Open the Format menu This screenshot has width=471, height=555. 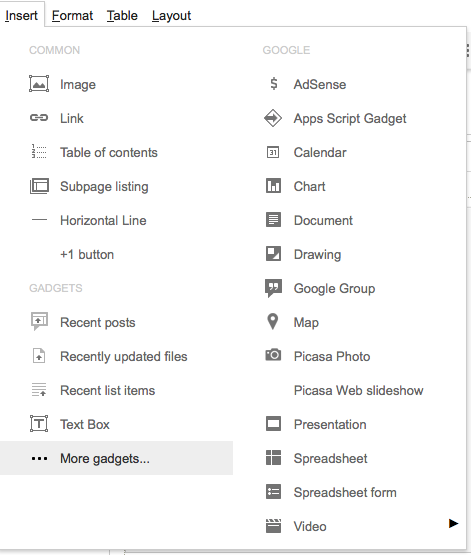pos(72,16)
